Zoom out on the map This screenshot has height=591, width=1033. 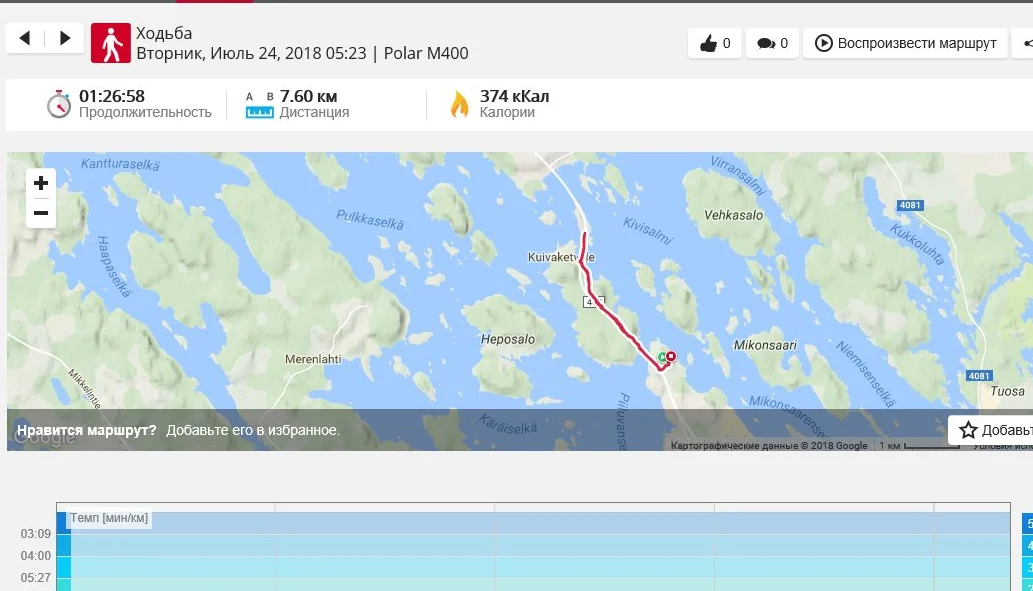41,213
